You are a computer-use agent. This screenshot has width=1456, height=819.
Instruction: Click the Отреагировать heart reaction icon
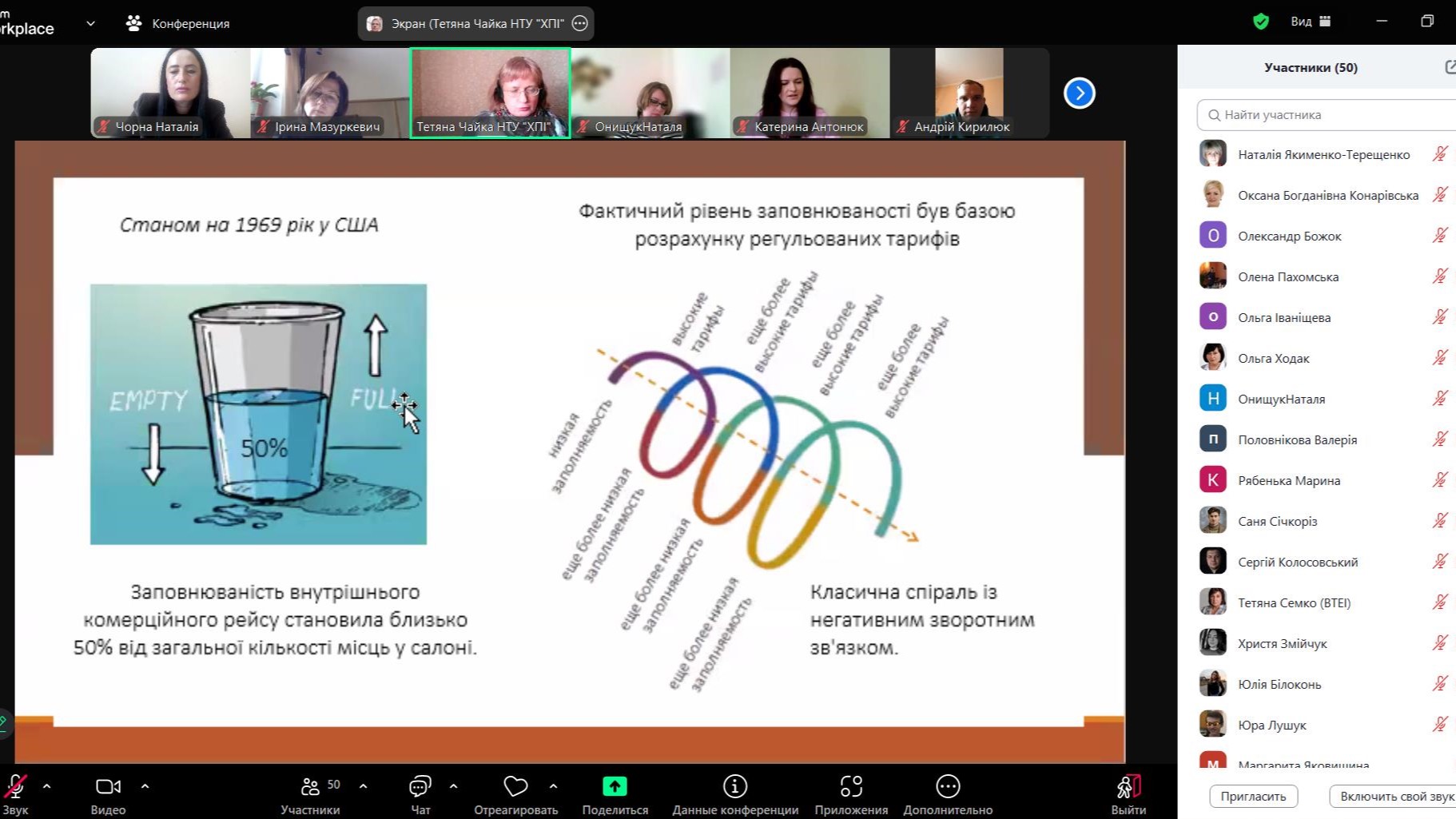[515, 787]
